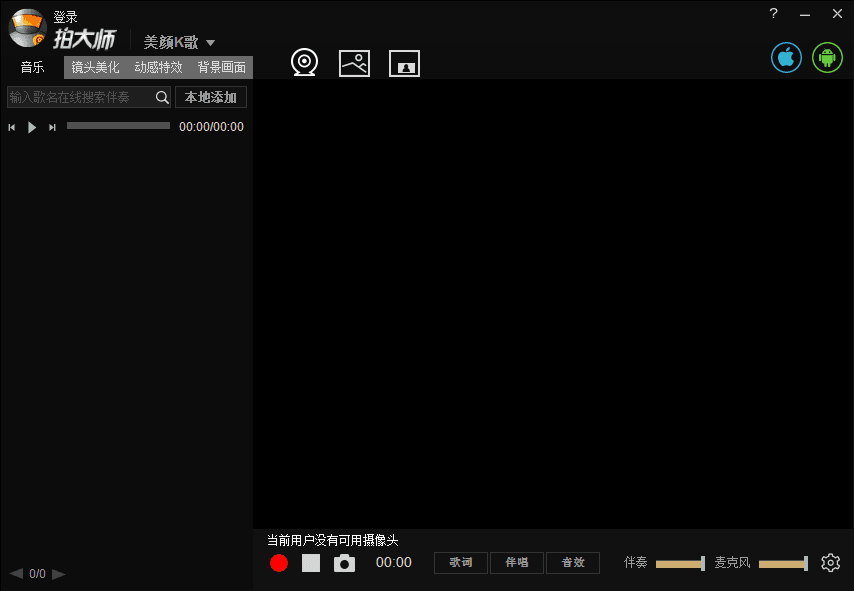Switch to the 镜头美化 tab
The image size is (854, 591).
95,68
